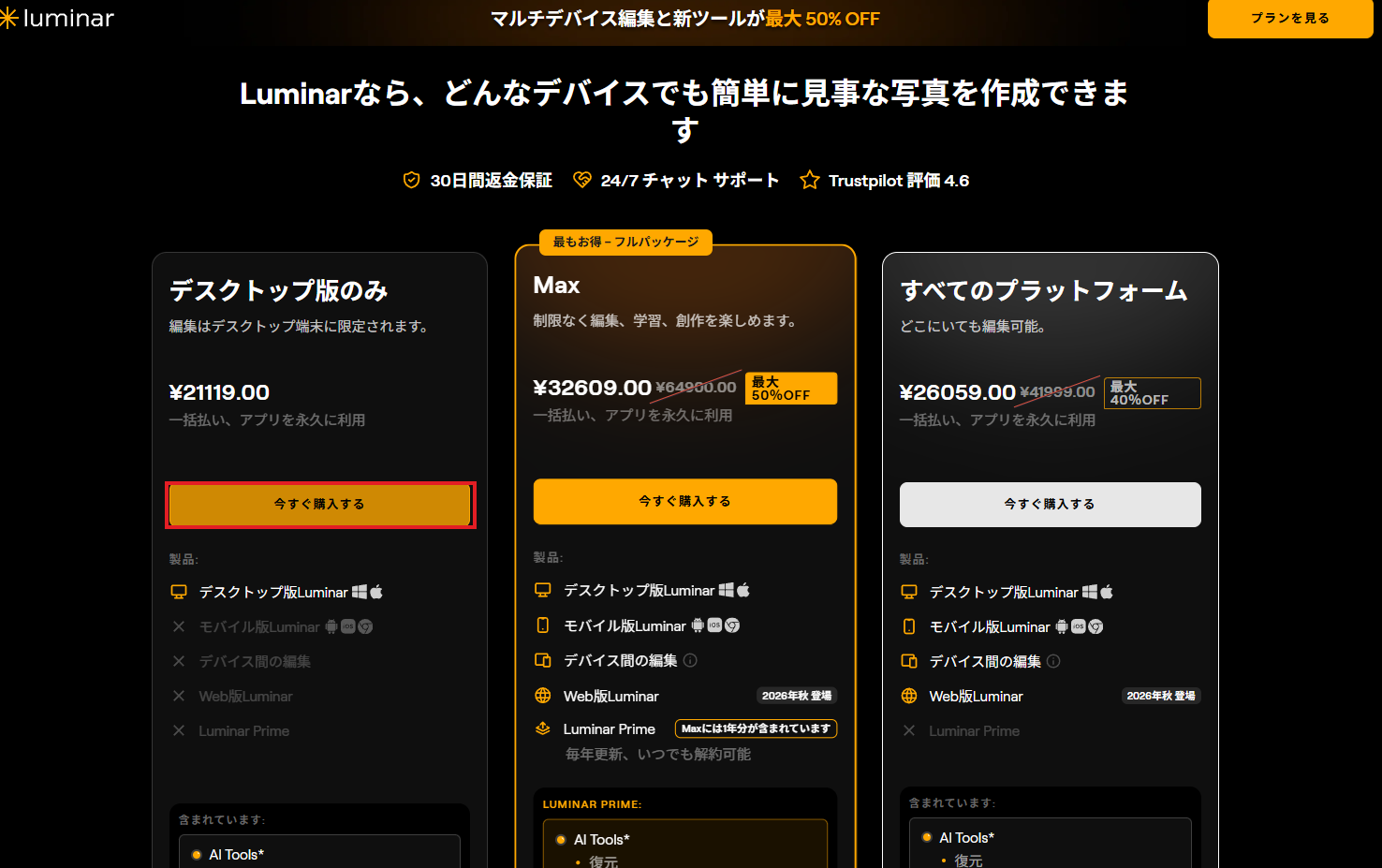The image size is (1382, 868).
Task: Click the 最大 50%OFF discount tag in the Max card
Action: click(x=791, y=389)
